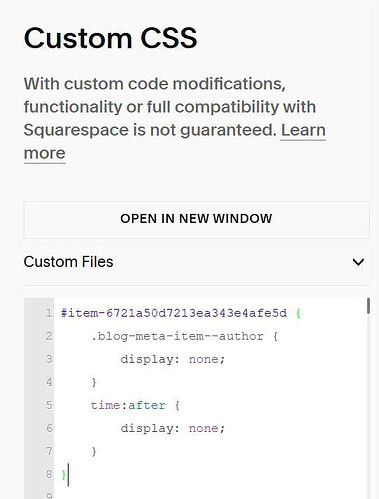Click the green closing brace on line 8

64,474
